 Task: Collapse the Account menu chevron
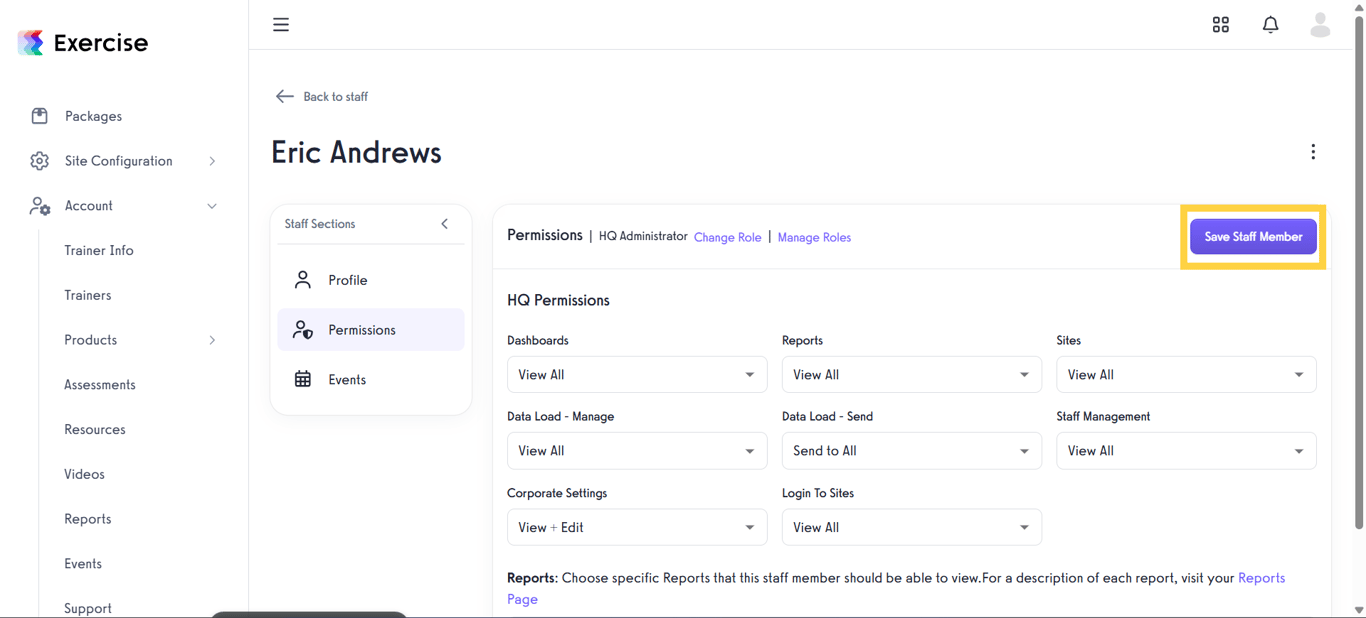point(212,206)
